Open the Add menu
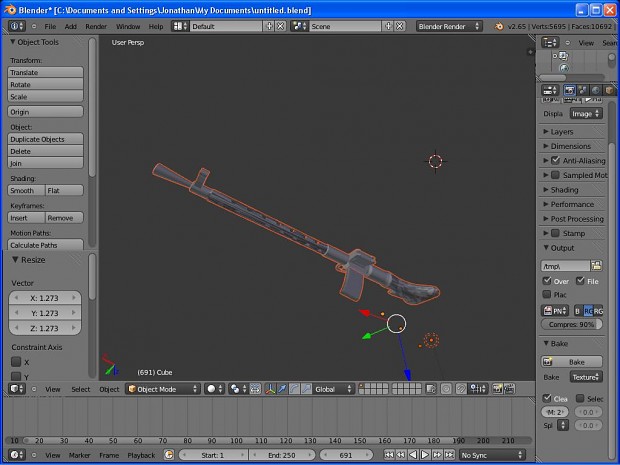The height and width of the screenshot is (465, 620). point(70,26)
